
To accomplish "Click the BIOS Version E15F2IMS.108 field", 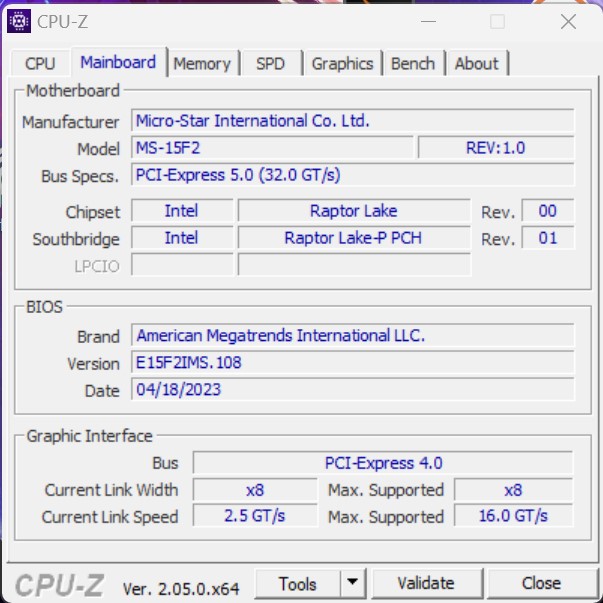I will [353, 363].
